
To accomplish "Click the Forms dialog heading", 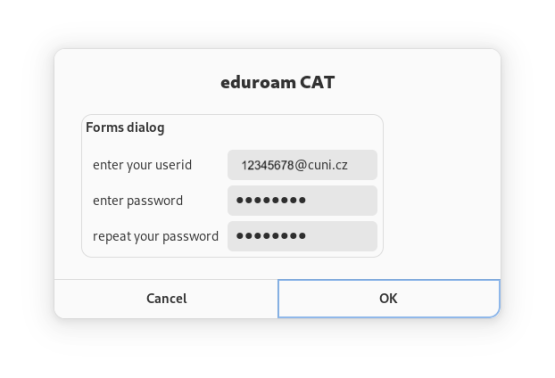I will pos(125,128).
